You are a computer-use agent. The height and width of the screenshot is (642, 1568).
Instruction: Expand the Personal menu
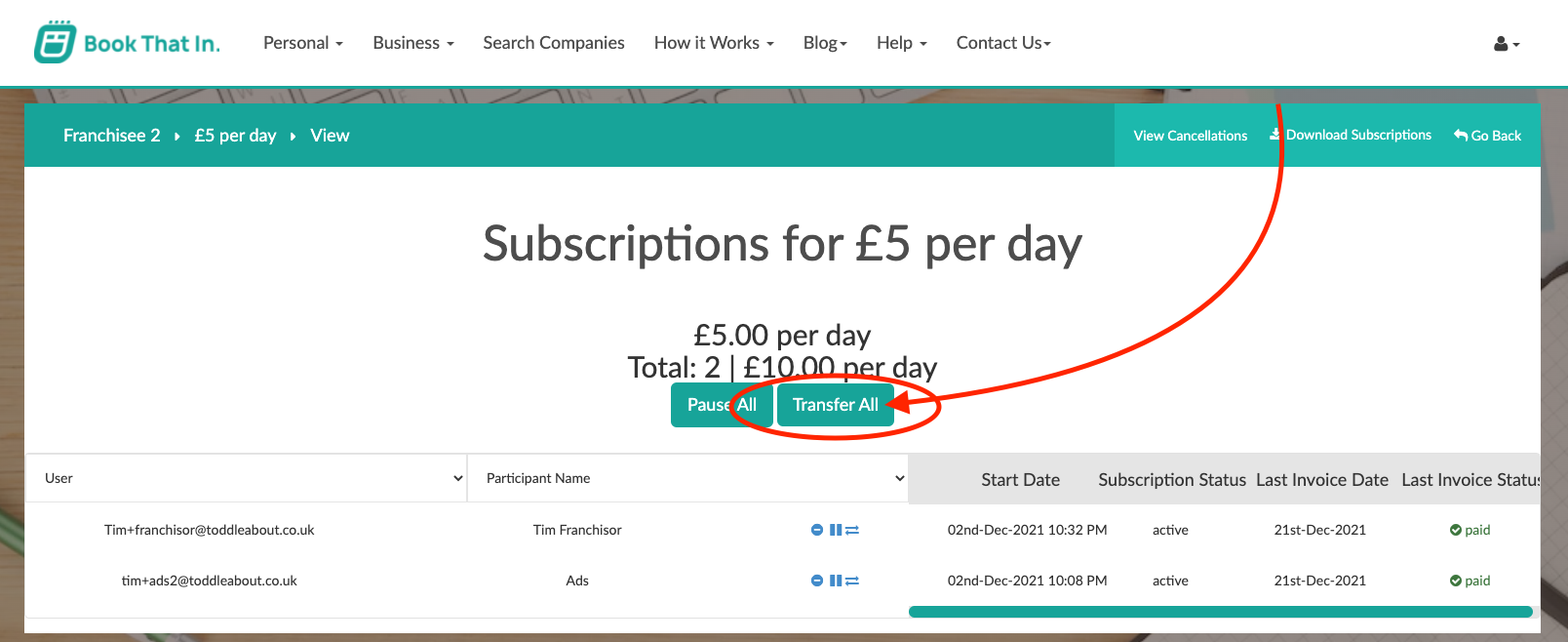click(x=303, y=43)
